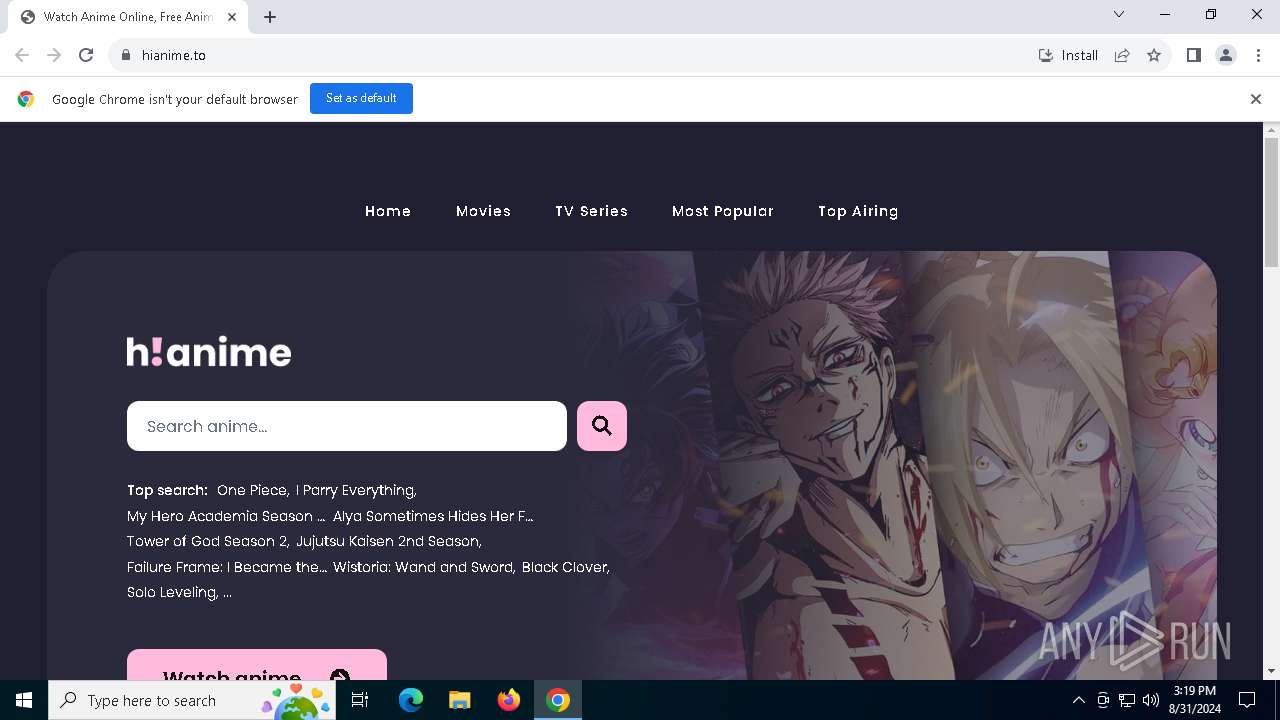Click the hianime logo
The width and height of the screenshot is (1280, 720).
[x=209, y=351]
